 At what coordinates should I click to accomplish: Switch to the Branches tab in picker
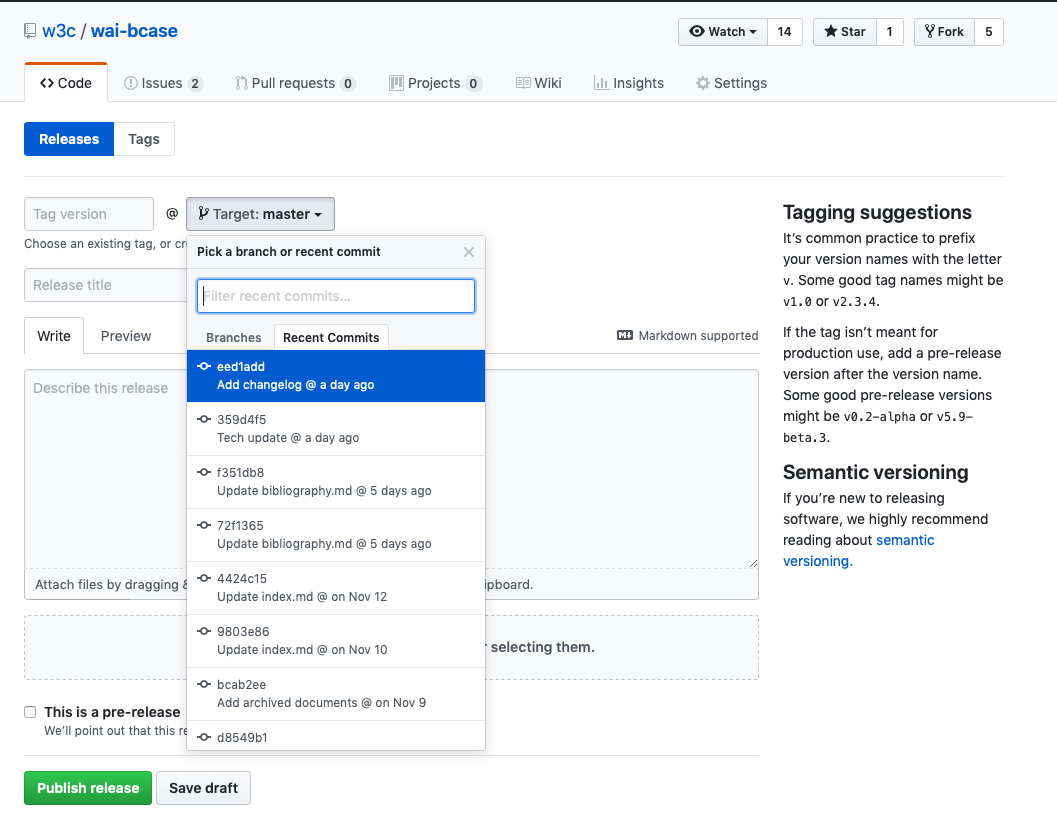pyautogui.click(x=233, y=338)
